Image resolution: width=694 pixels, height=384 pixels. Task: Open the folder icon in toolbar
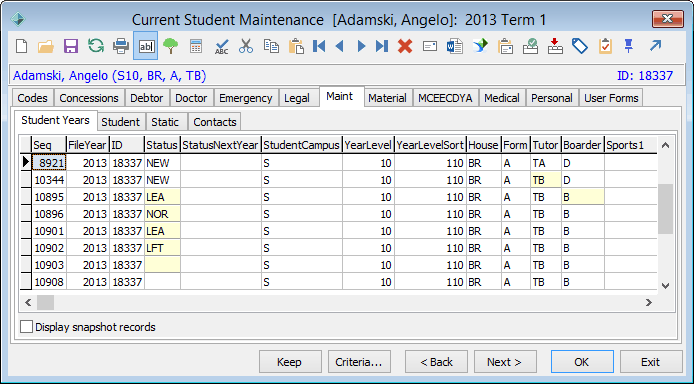(46, 46)
